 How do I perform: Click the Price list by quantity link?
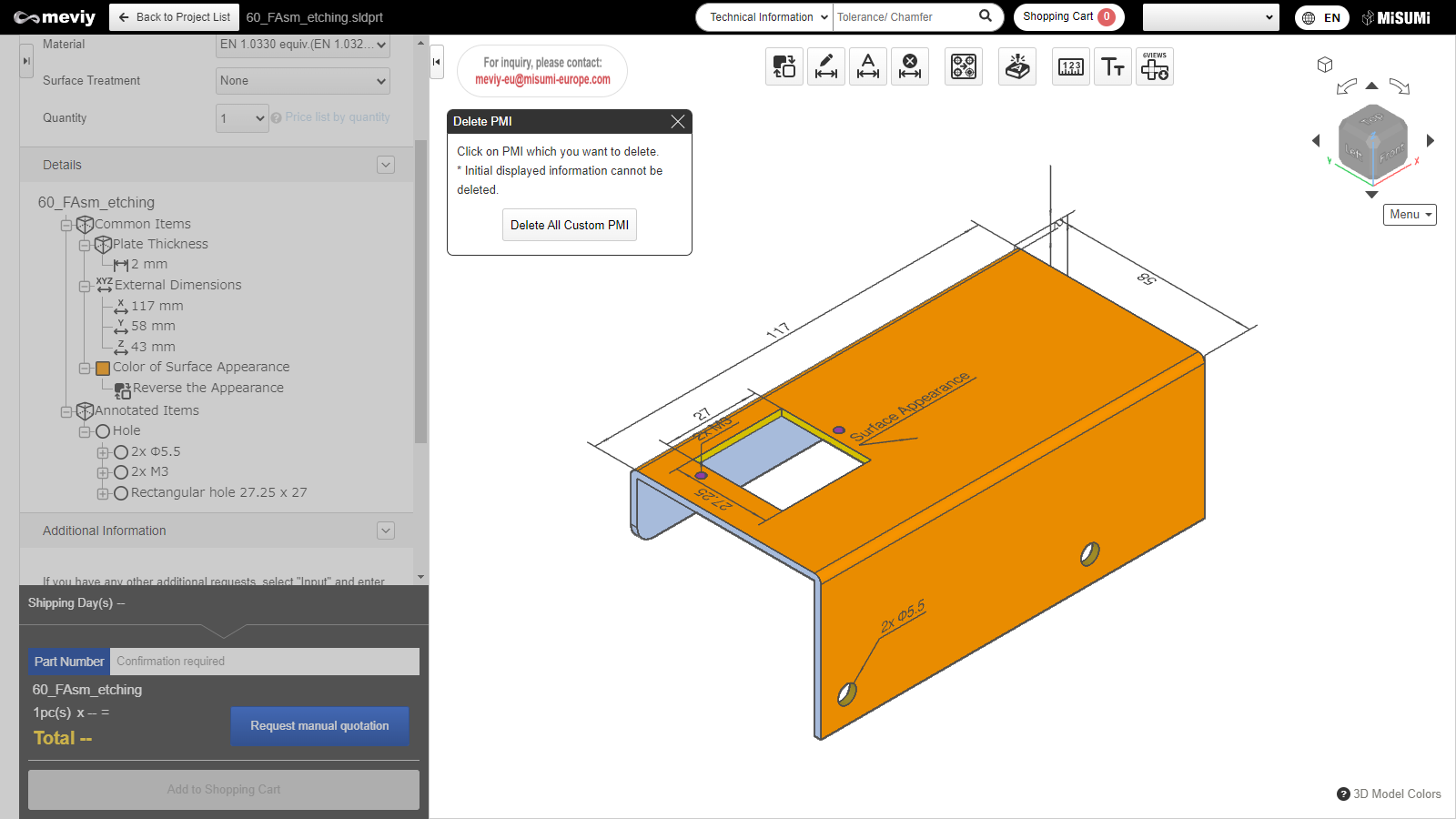coord(338,117)
